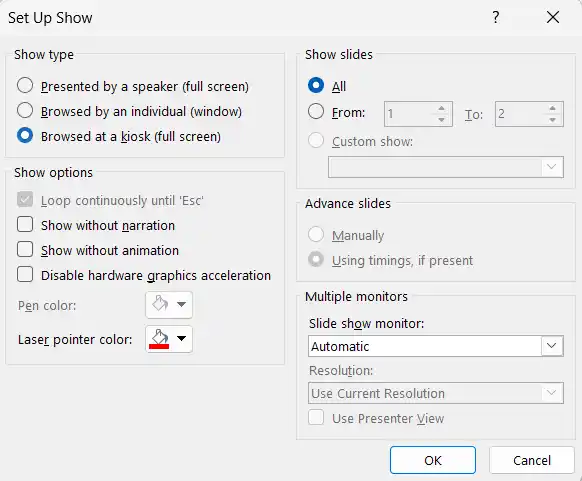
Task: Increase the To slide number spinner
Action: (553, 108)
